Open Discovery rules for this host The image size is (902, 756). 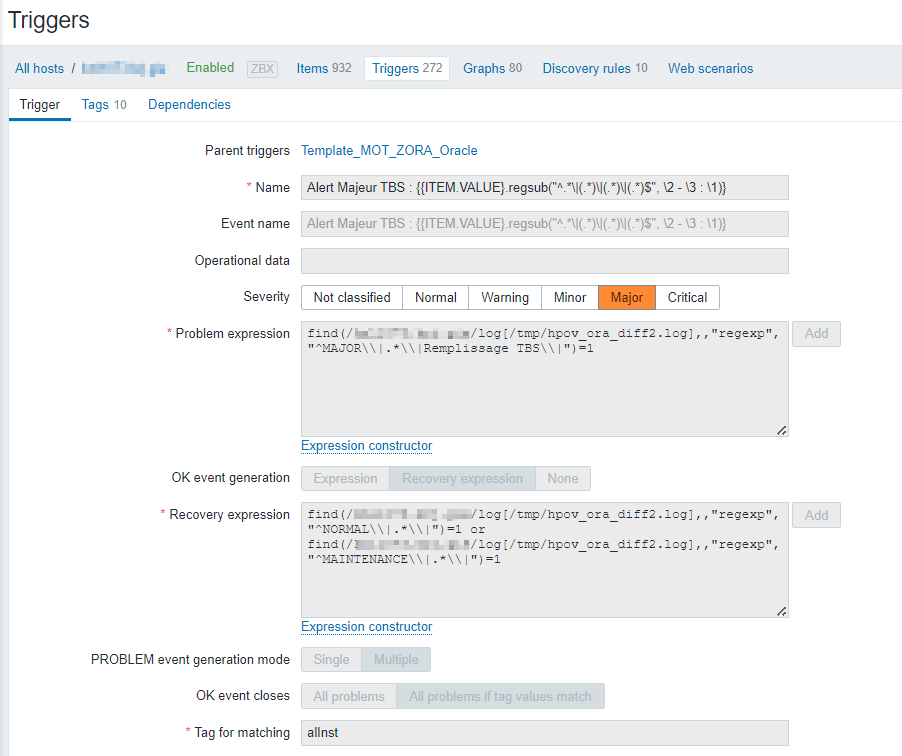[x=595, y=69]
